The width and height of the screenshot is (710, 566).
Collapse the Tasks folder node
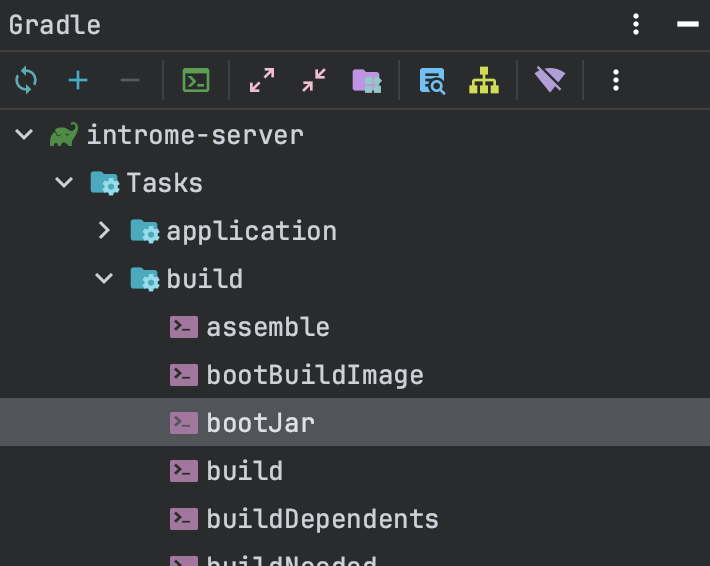pos(64,182)
